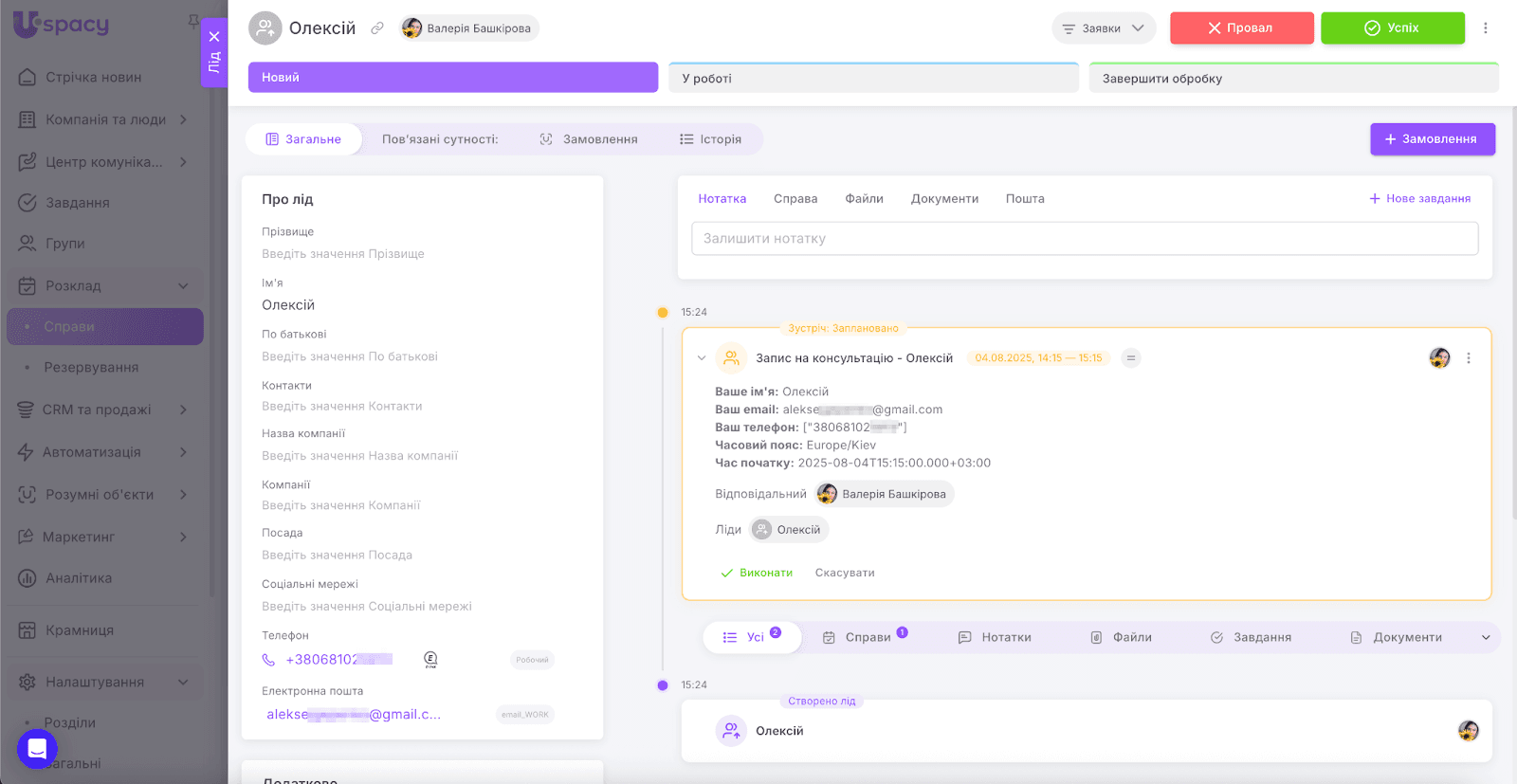
Task: Call the lead via the phone icon
Action: (268, 660)
